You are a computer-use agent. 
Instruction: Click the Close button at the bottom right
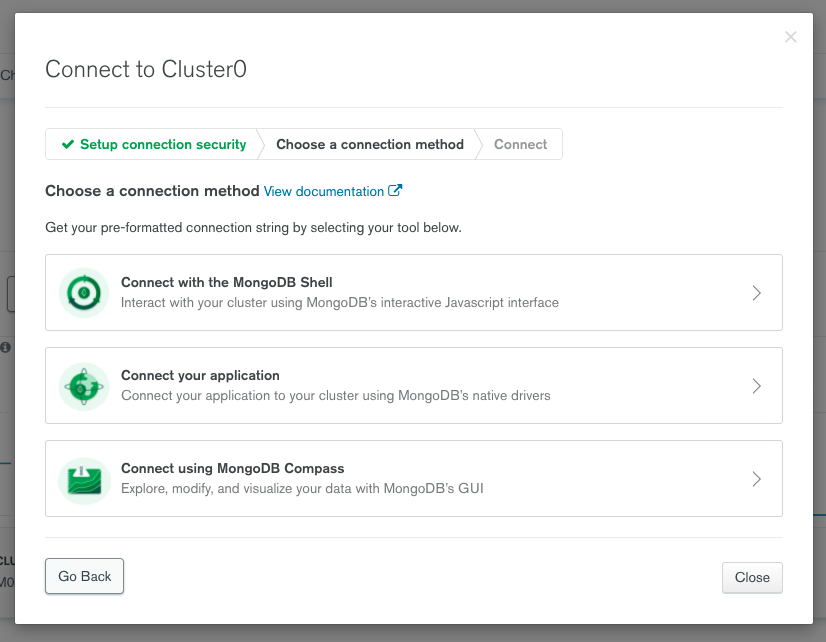(x=752, y=577)
